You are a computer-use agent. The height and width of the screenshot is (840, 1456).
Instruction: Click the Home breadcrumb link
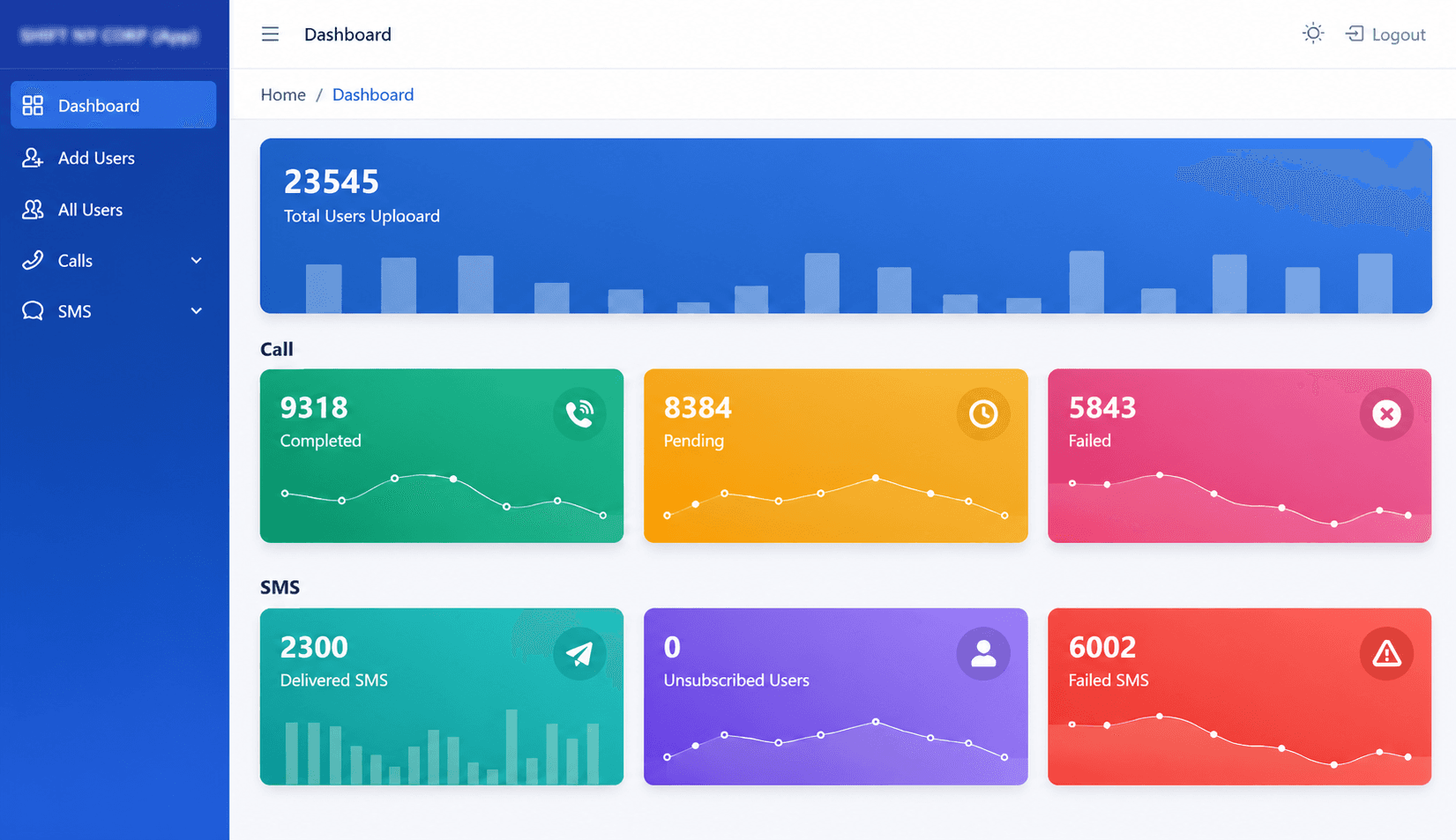(x=283, y=94)
